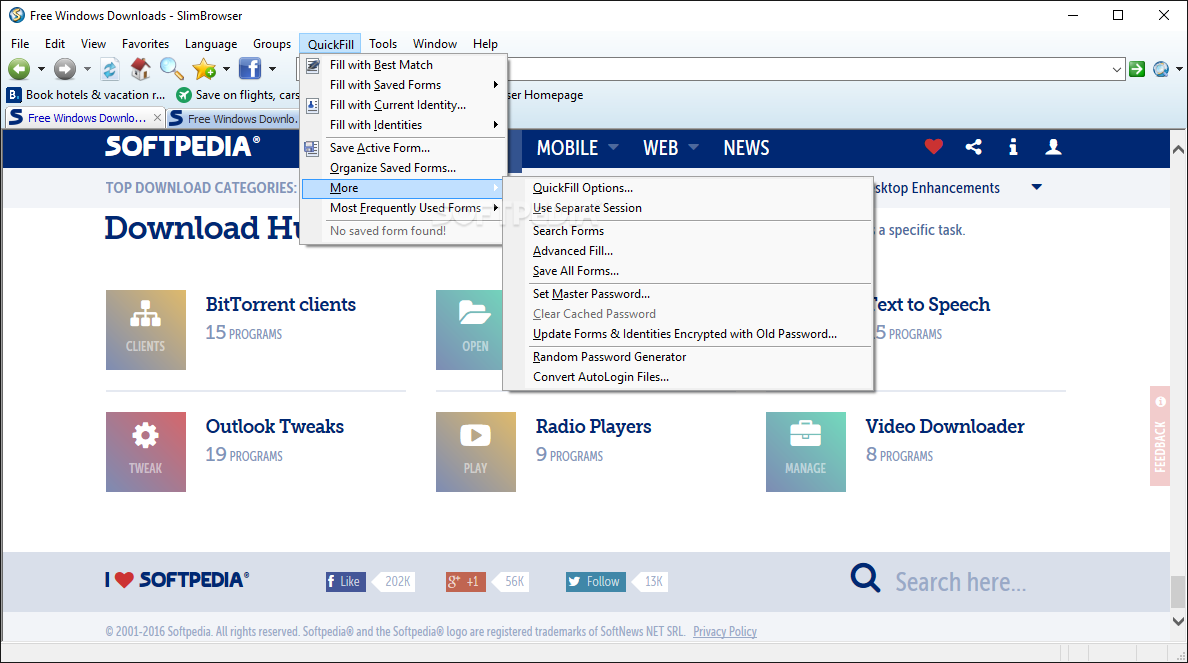Click the large search magnifier in footer
The image size is (1188, 663).
tap(864, 579)
